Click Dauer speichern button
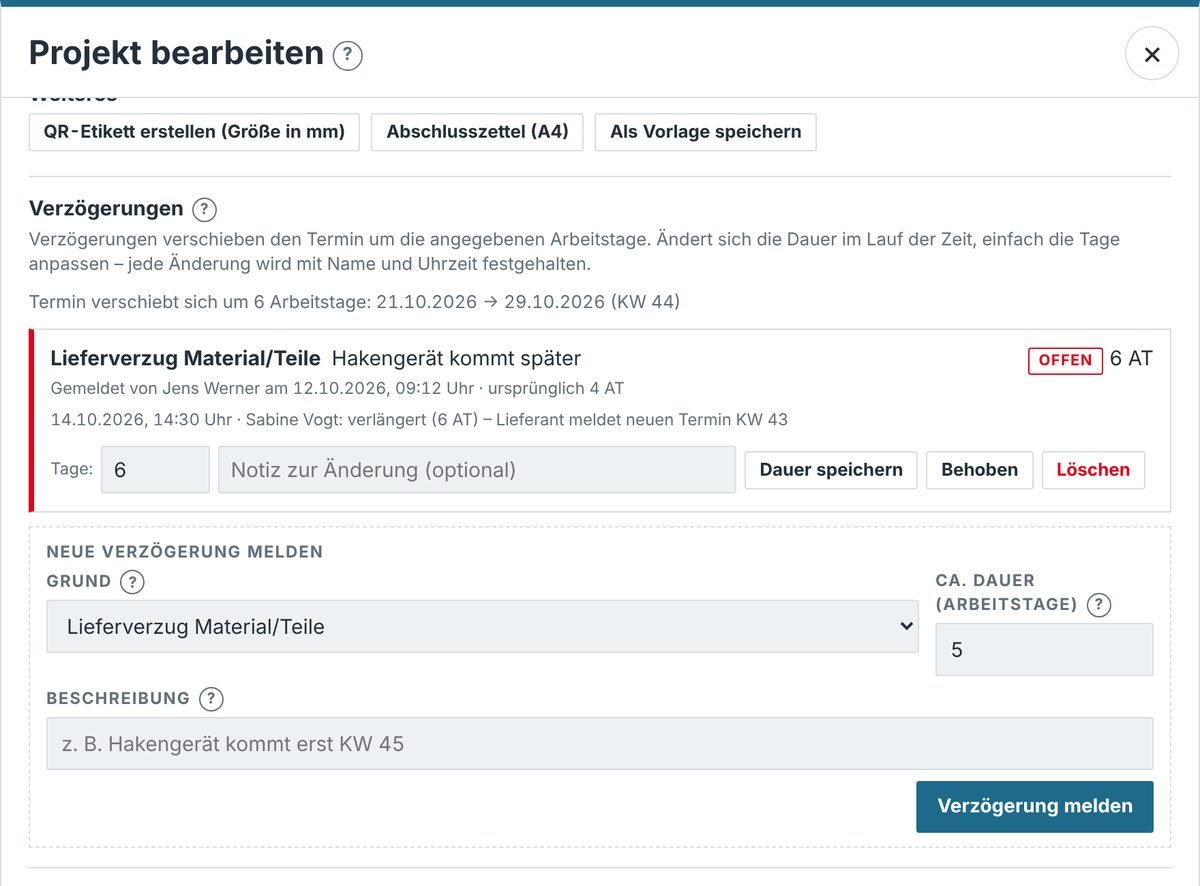Viewport: 1200px width, 886px height. (x=831, y=470)
